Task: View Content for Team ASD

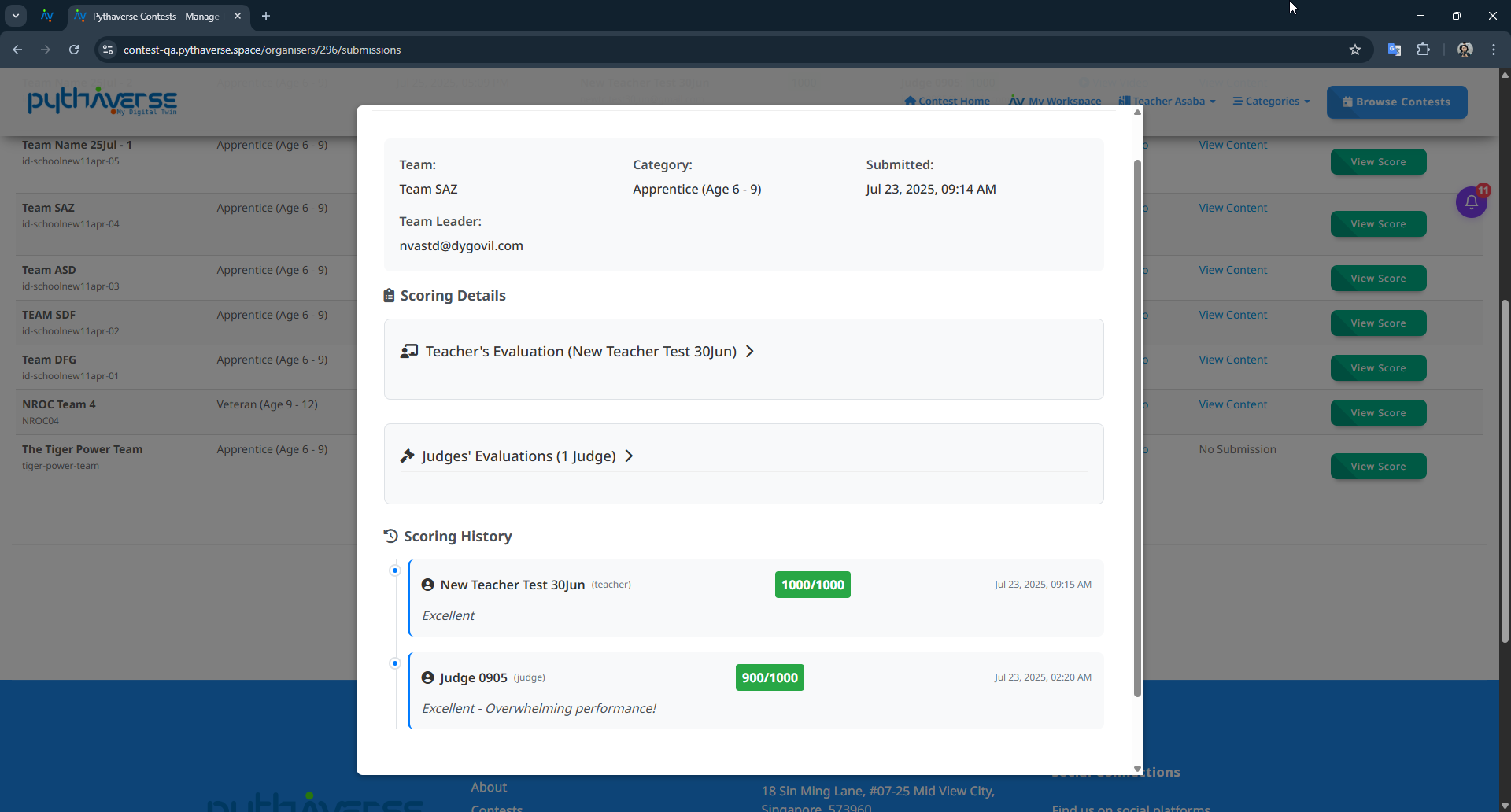Action: [1233, 270]
